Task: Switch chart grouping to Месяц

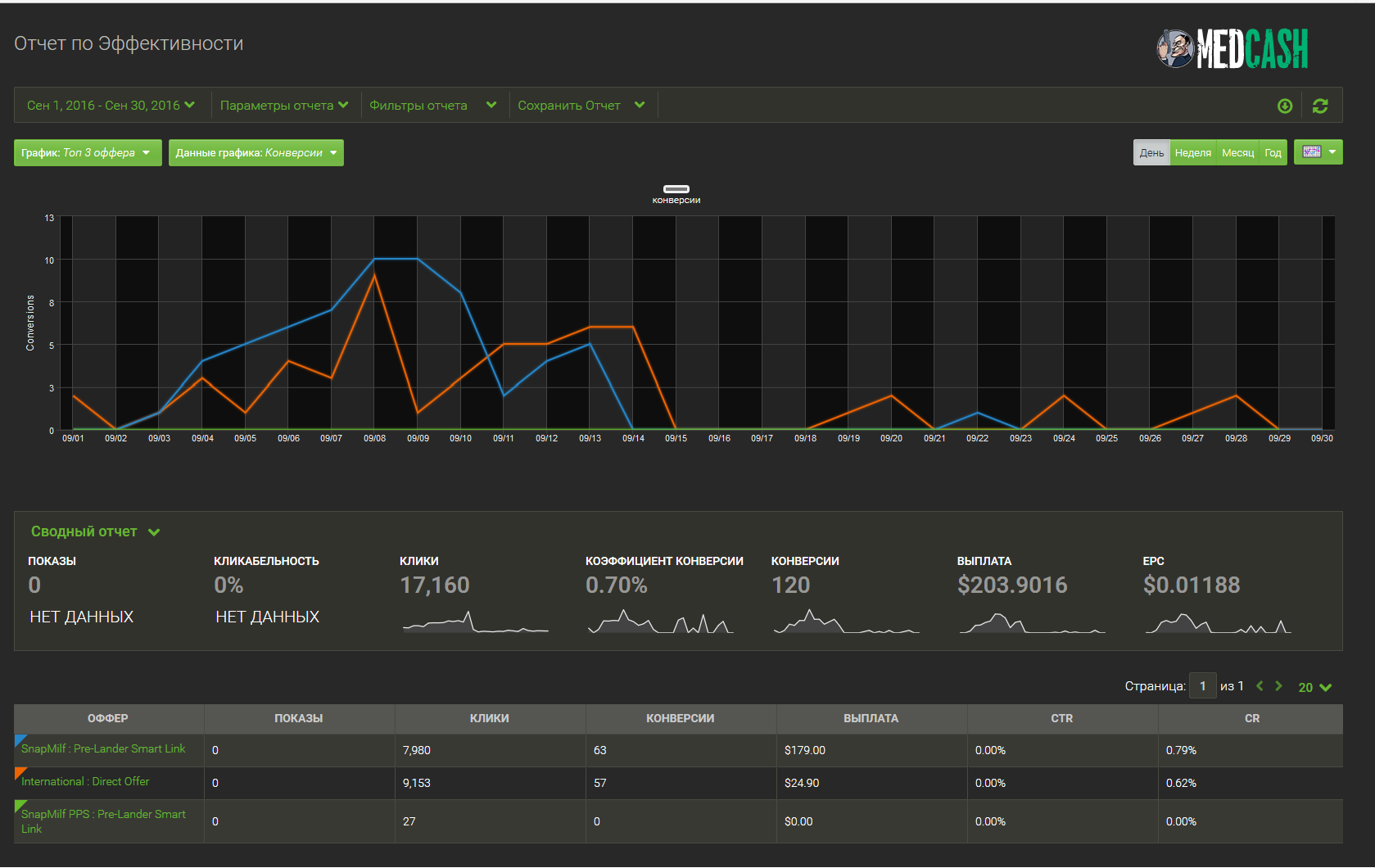Action: (1237, 153)
